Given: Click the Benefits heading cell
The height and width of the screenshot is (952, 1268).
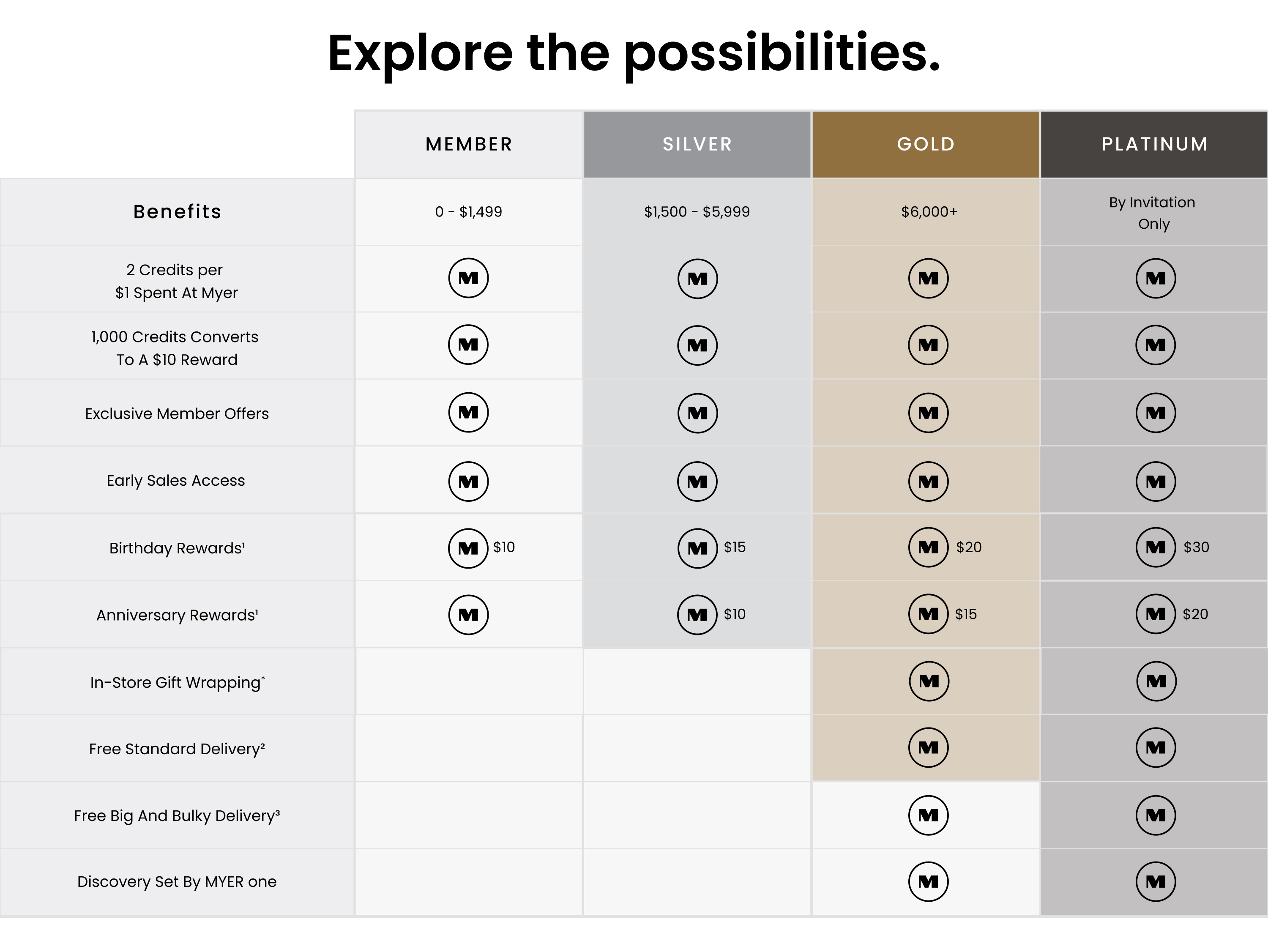Looking at the screenshot, I should click(177, 212).
